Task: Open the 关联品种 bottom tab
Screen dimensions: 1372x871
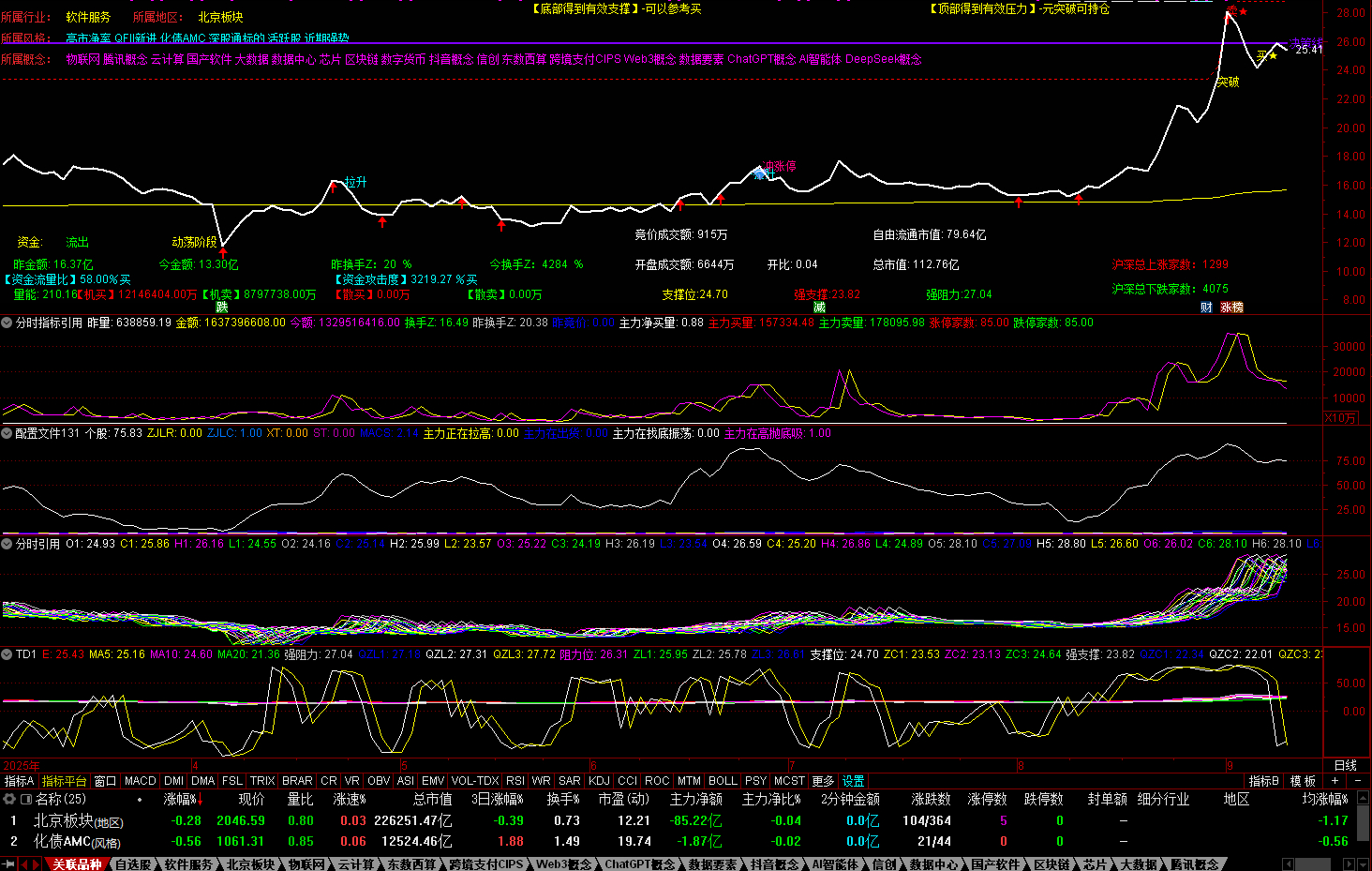Action: click(77, 864)
